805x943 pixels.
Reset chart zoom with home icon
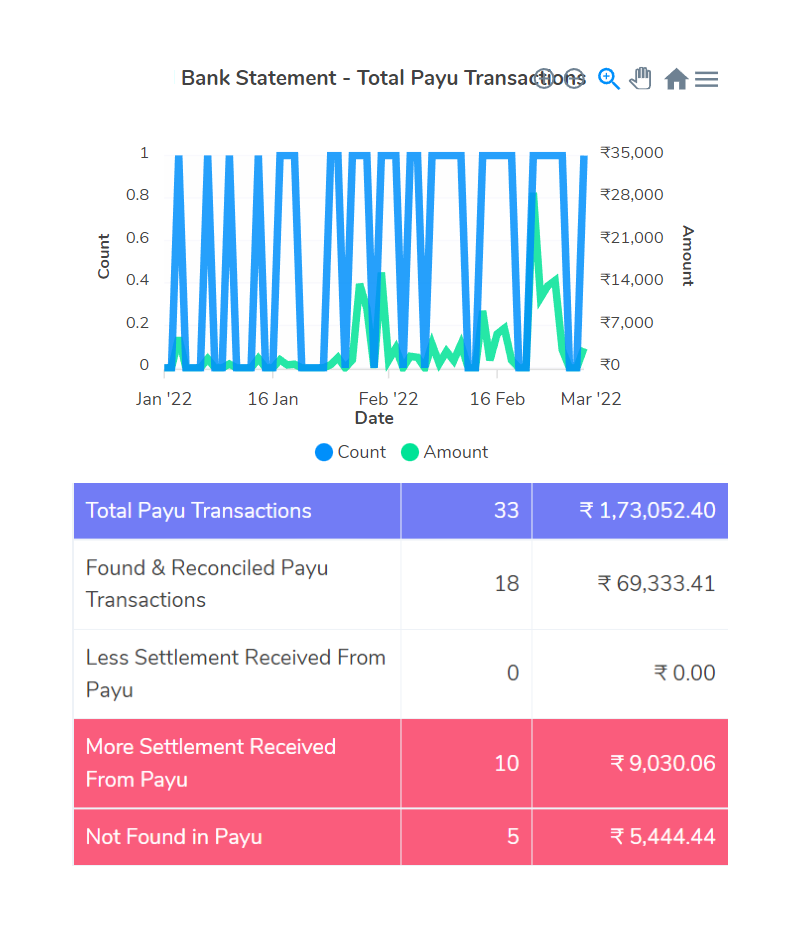click(676, 79)
